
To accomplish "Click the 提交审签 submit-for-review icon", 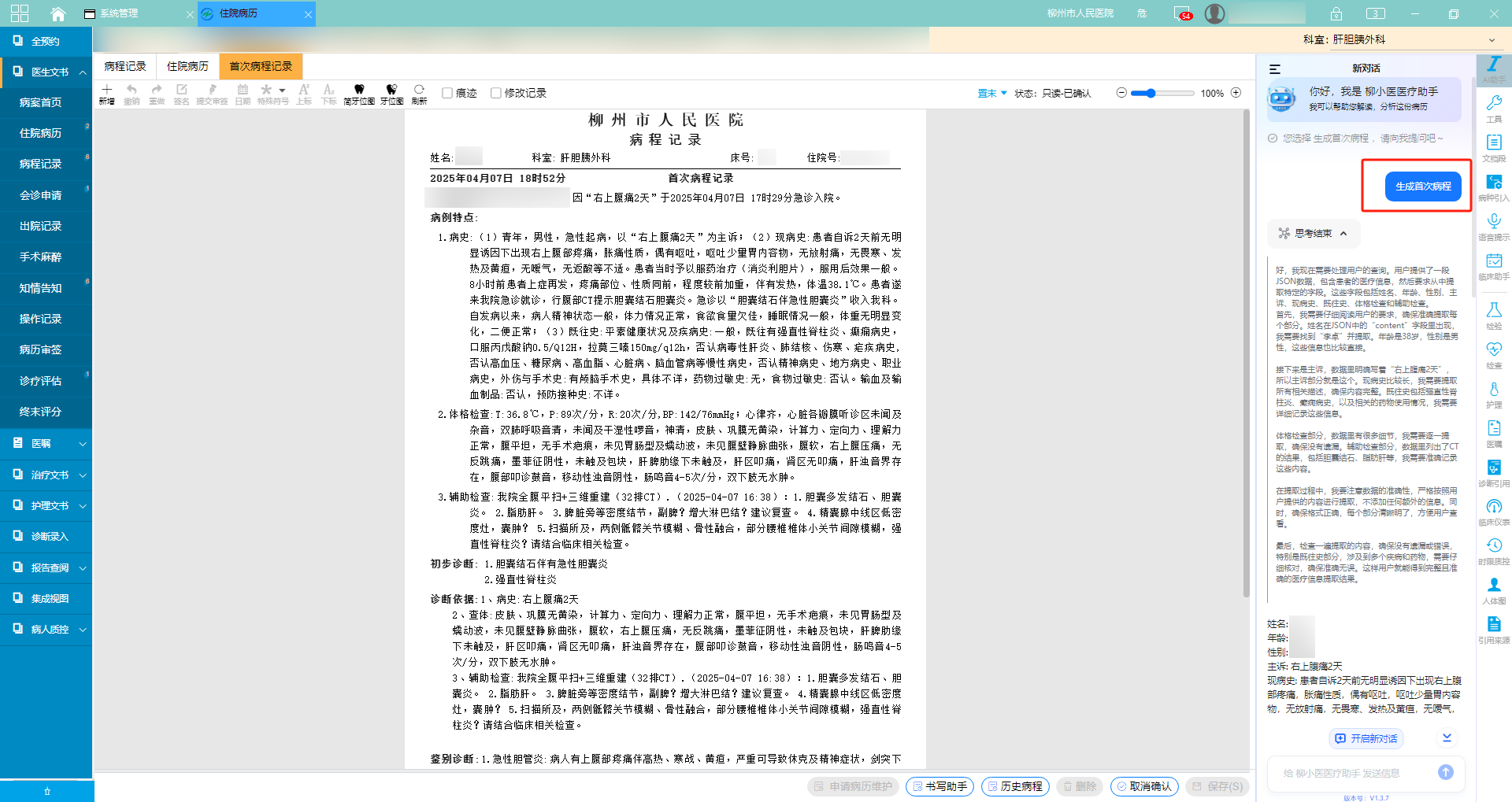I will [212, 90].
